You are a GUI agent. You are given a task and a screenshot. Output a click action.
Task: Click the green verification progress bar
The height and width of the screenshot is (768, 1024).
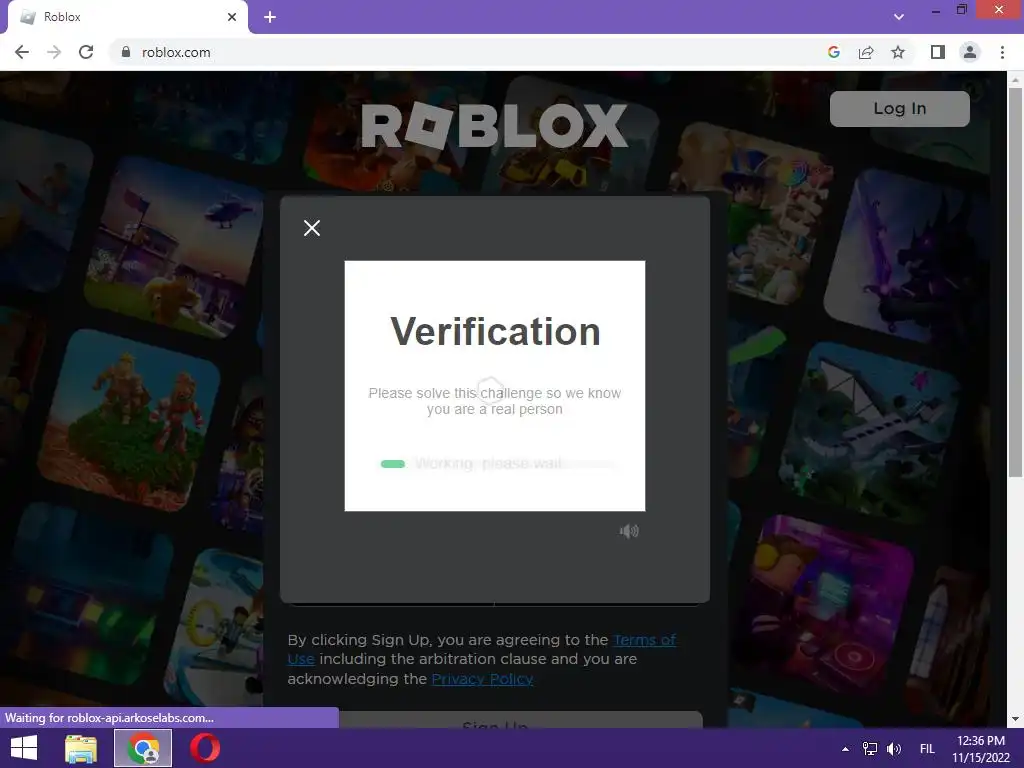(x=392, y=464)
